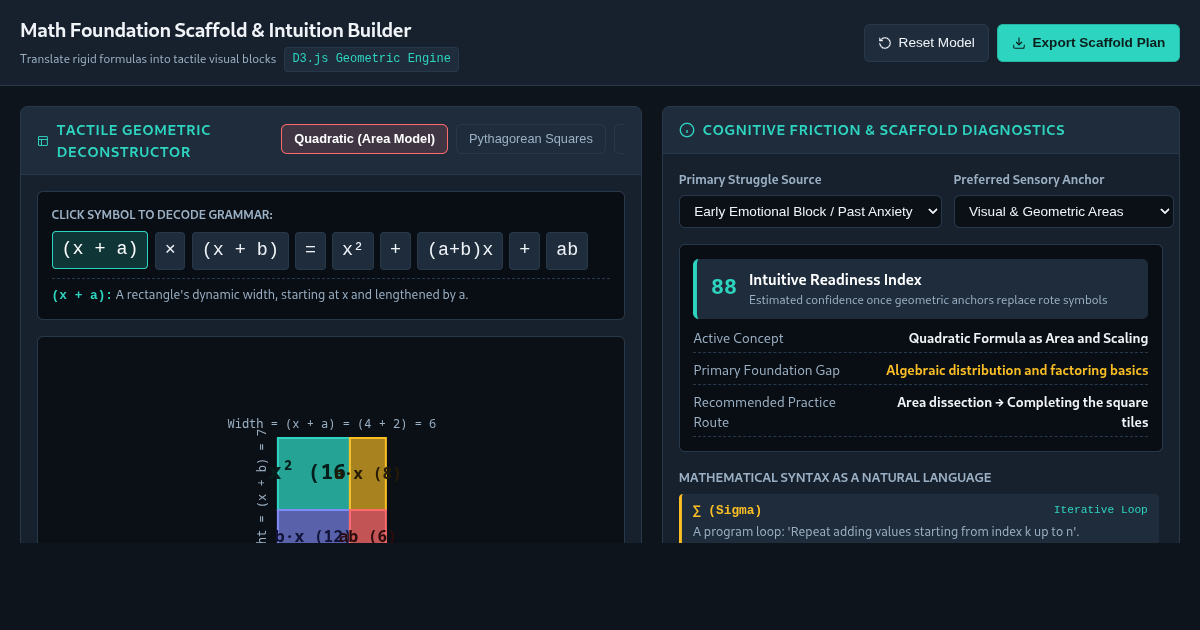Viewport: 1200px width, 630px height.
Task: Click the reset arrow icon in Reset Model
Action: 885,43
